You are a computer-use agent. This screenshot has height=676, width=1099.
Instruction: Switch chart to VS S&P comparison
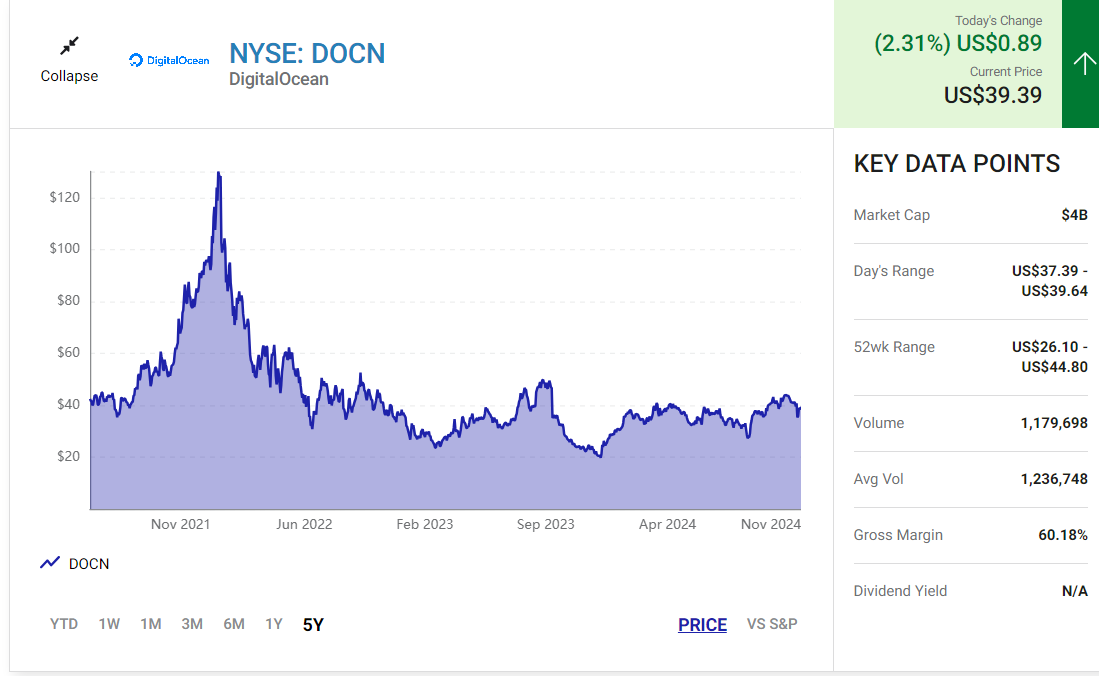[772, 624]
